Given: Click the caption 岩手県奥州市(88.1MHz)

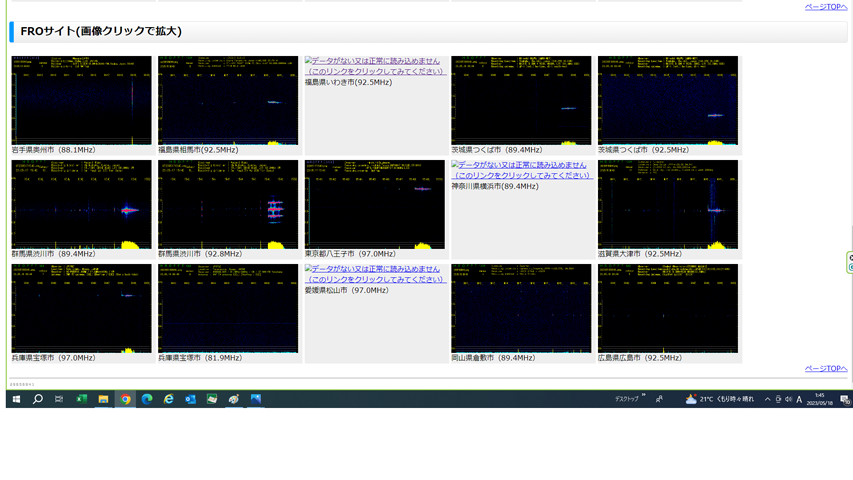Looking at the screenshot, I should (x=53, y=150).
